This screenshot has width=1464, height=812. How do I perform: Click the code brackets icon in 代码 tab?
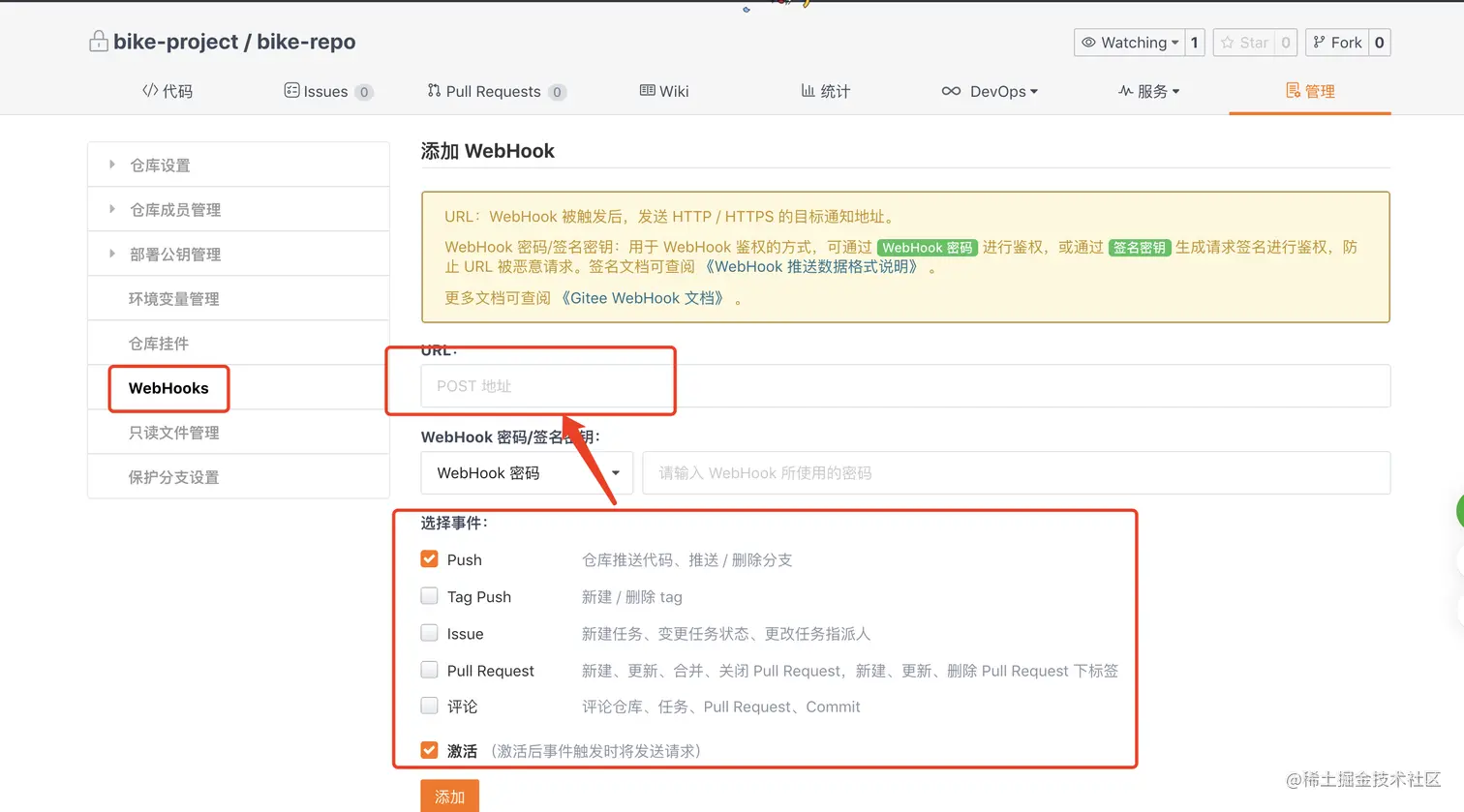150,90
